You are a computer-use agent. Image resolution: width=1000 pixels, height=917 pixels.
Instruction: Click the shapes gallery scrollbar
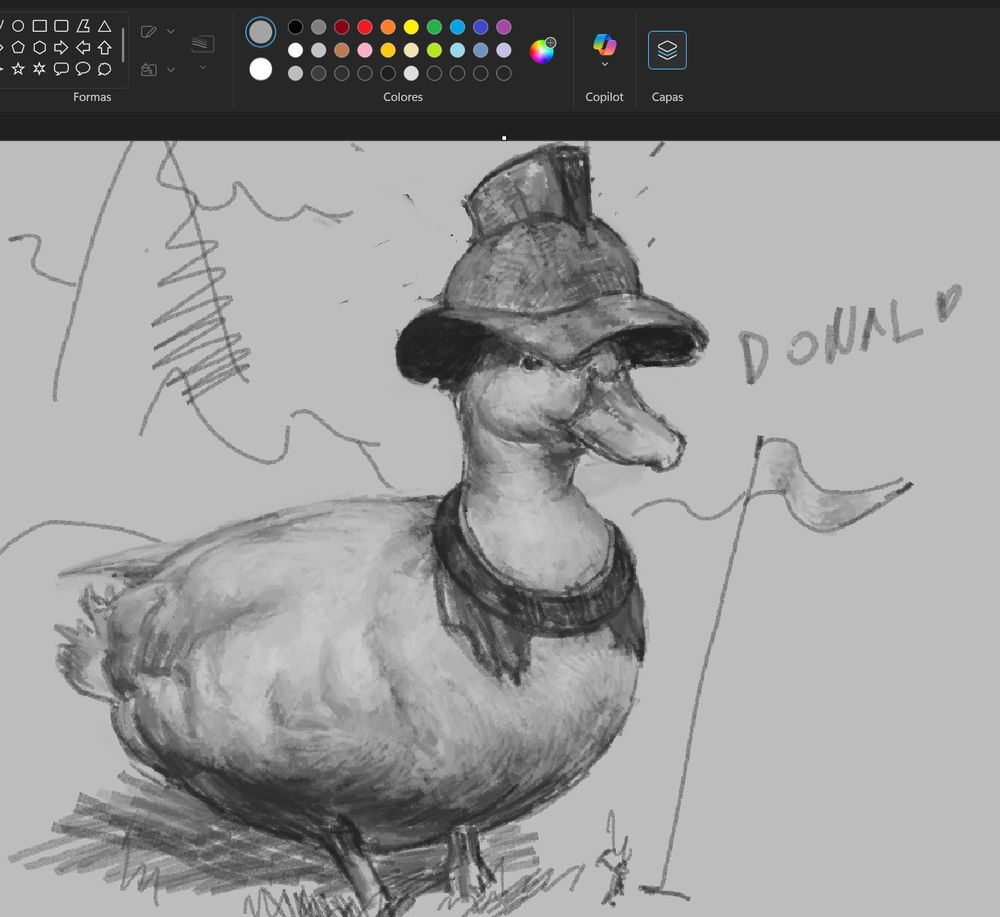(123, 45)
